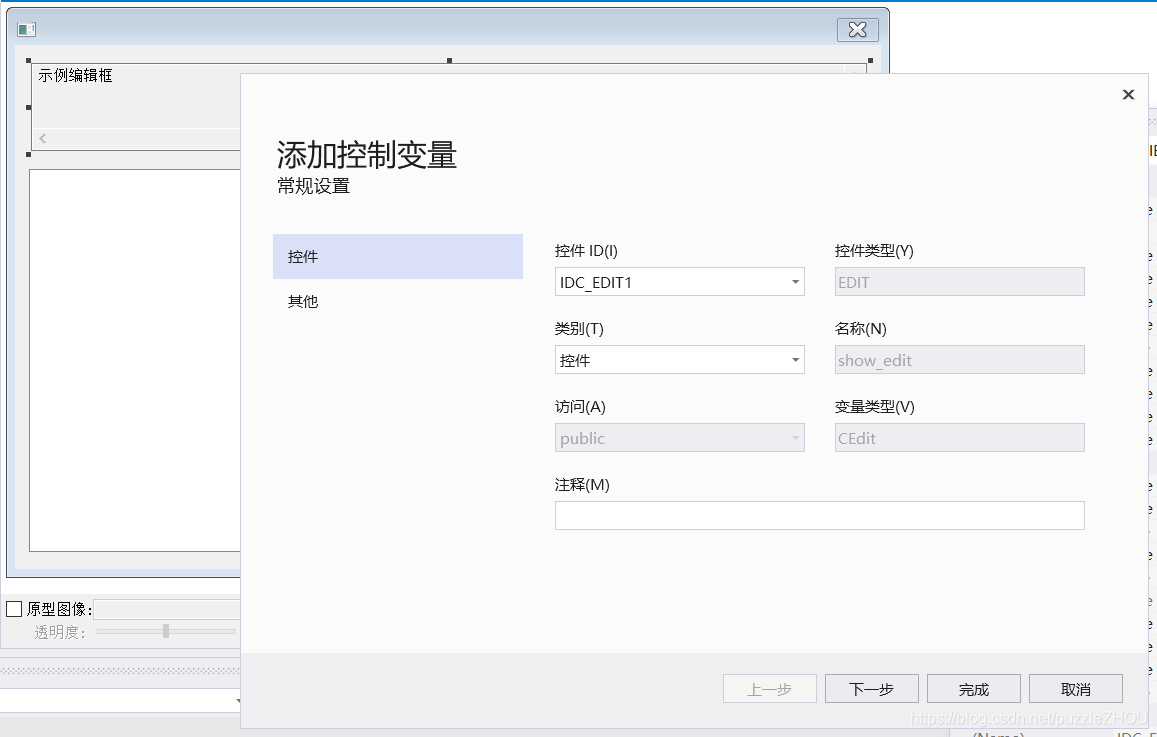Click the disabled 上一步 button
This screenshot has height=737, width=1157.
pyautogui.click(x=768, y=688)
